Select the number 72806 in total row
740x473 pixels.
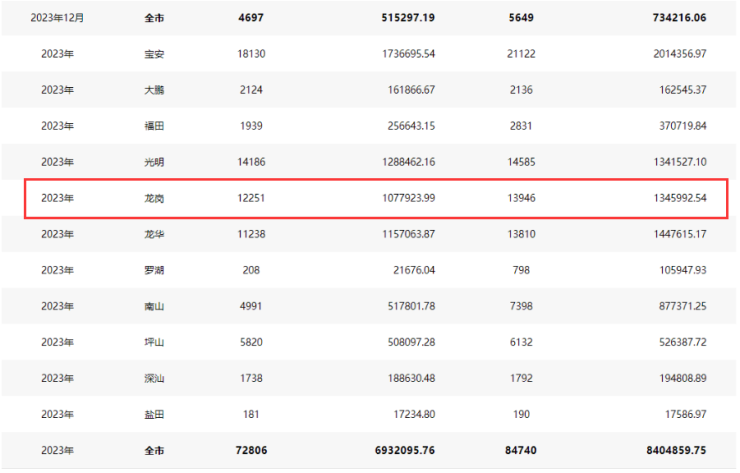coord(251,450)
